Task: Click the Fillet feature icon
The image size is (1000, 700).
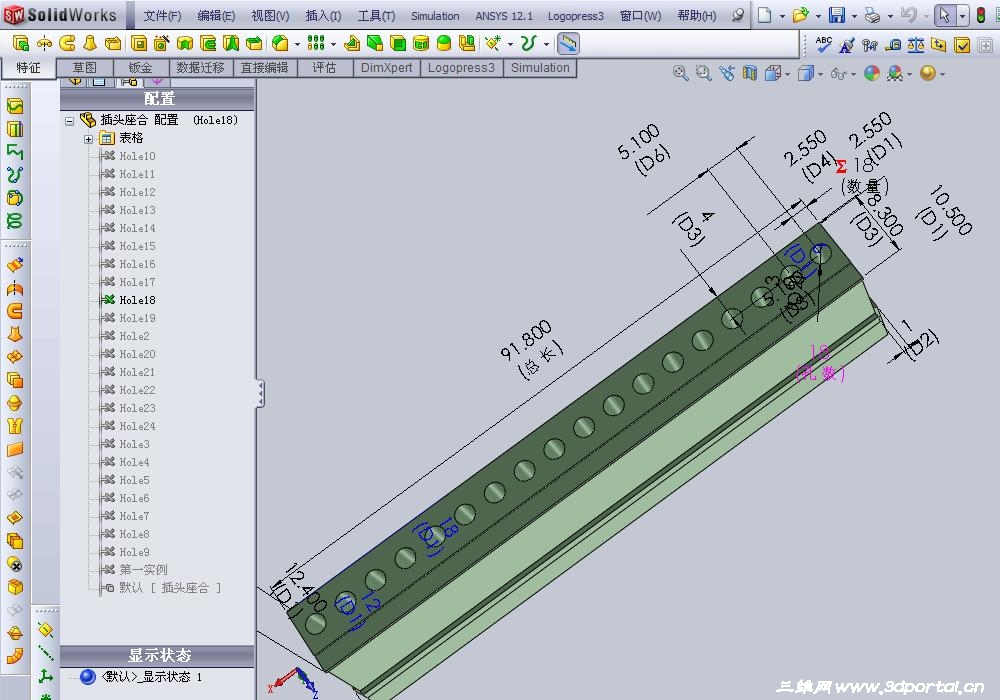Action: 280,43
